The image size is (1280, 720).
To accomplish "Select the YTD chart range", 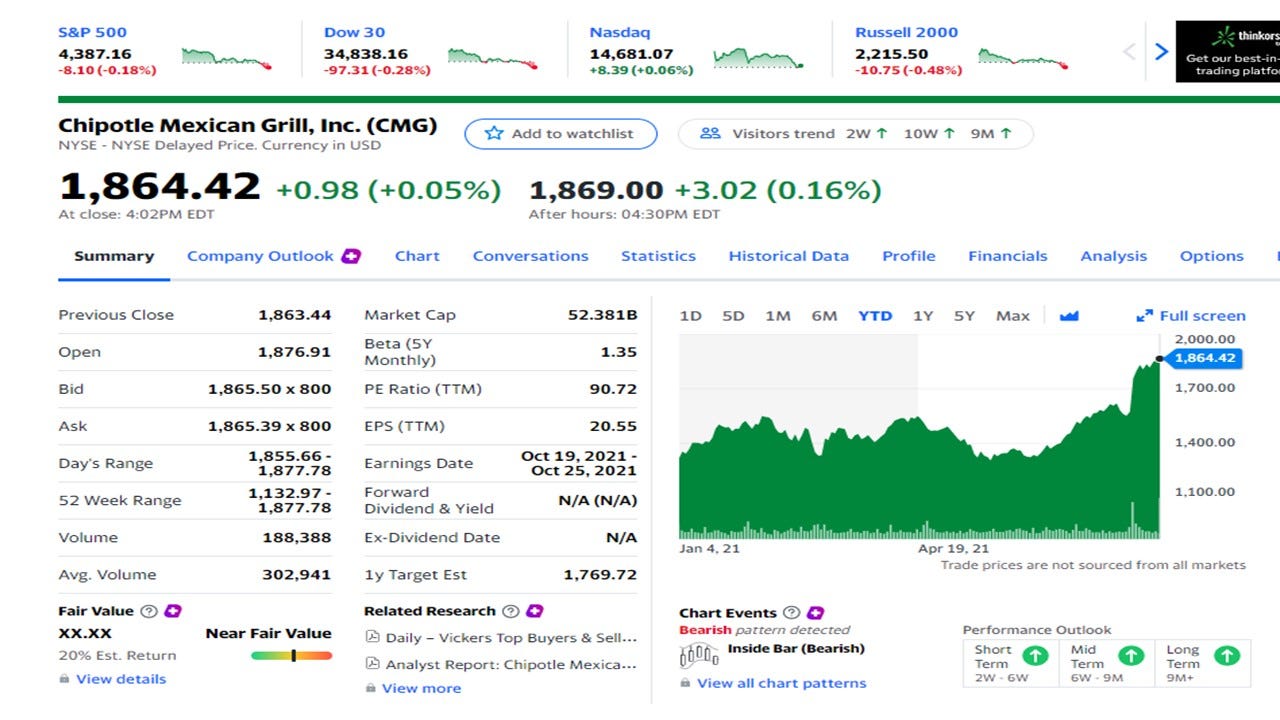I will [875, 316].
